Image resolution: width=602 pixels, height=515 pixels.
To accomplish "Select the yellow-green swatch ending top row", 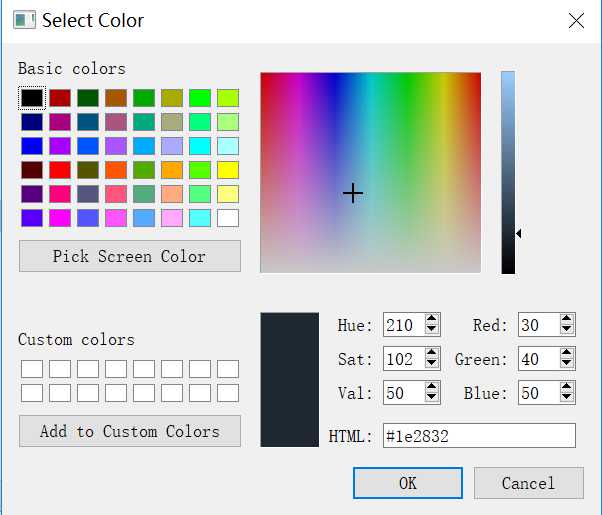I will tap(228, 98).
